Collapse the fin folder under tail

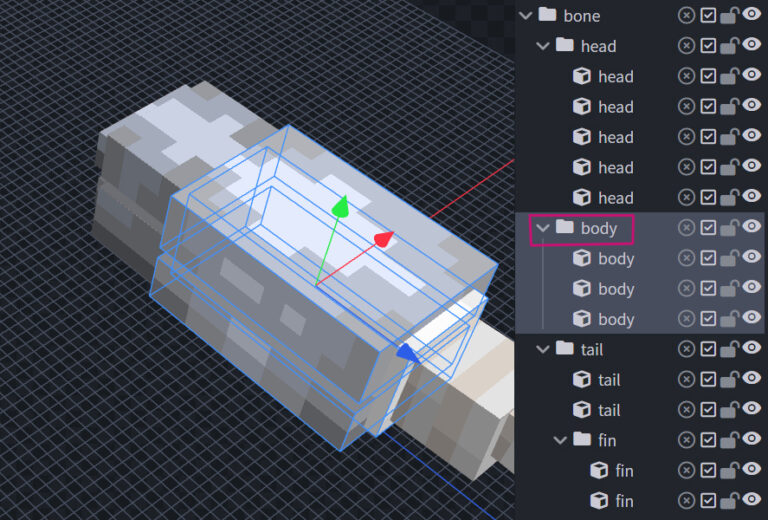561,439
